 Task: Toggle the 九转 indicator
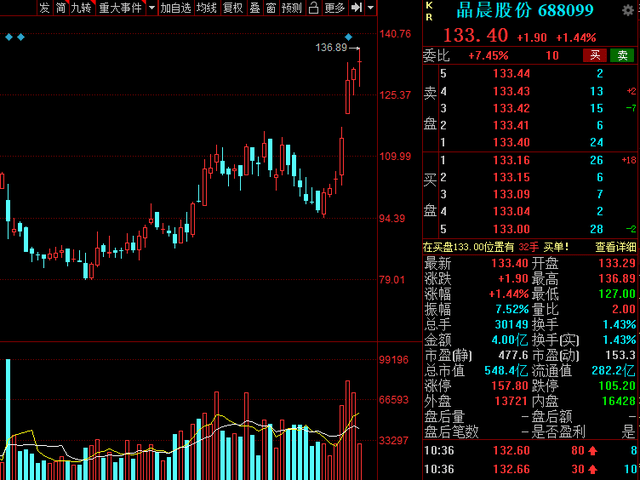coord(81,7)
